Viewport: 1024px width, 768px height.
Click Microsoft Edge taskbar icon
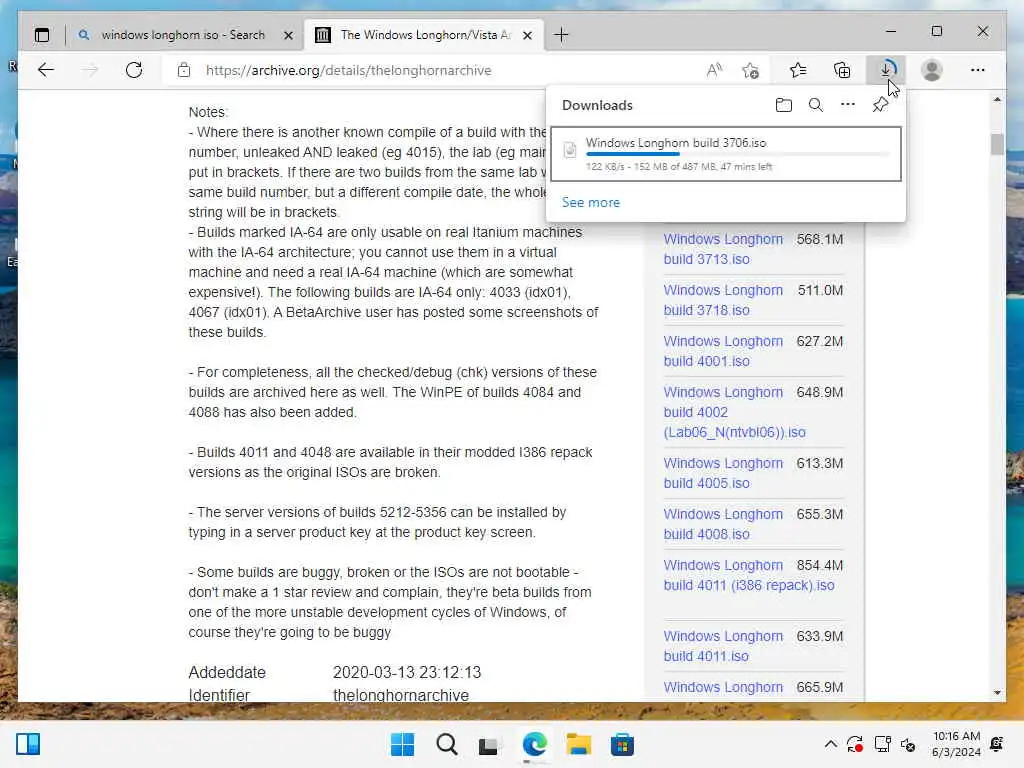coord(535,744)
